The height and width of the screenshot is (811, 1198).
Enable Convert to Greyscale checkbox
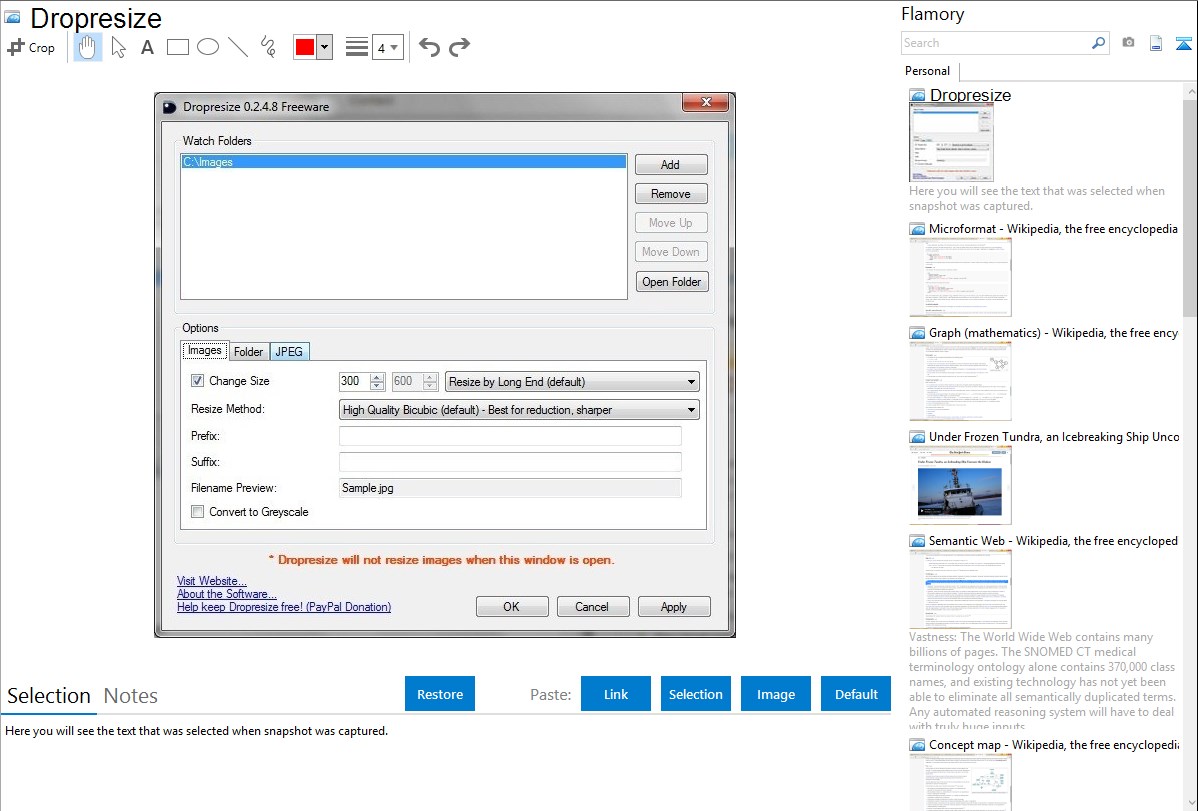pos(197,512)
